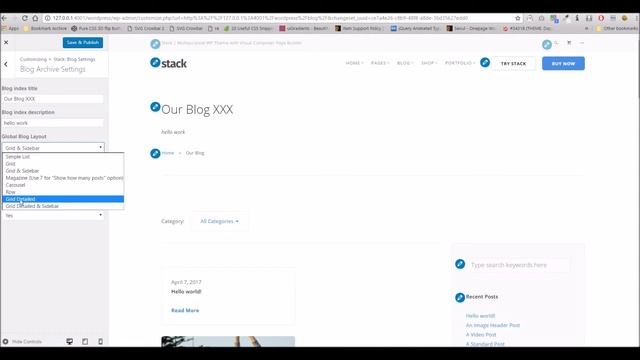This screenshot has width=640, height=360.
Task: Click site info icon in address bar
Action: tap(47, 18)
